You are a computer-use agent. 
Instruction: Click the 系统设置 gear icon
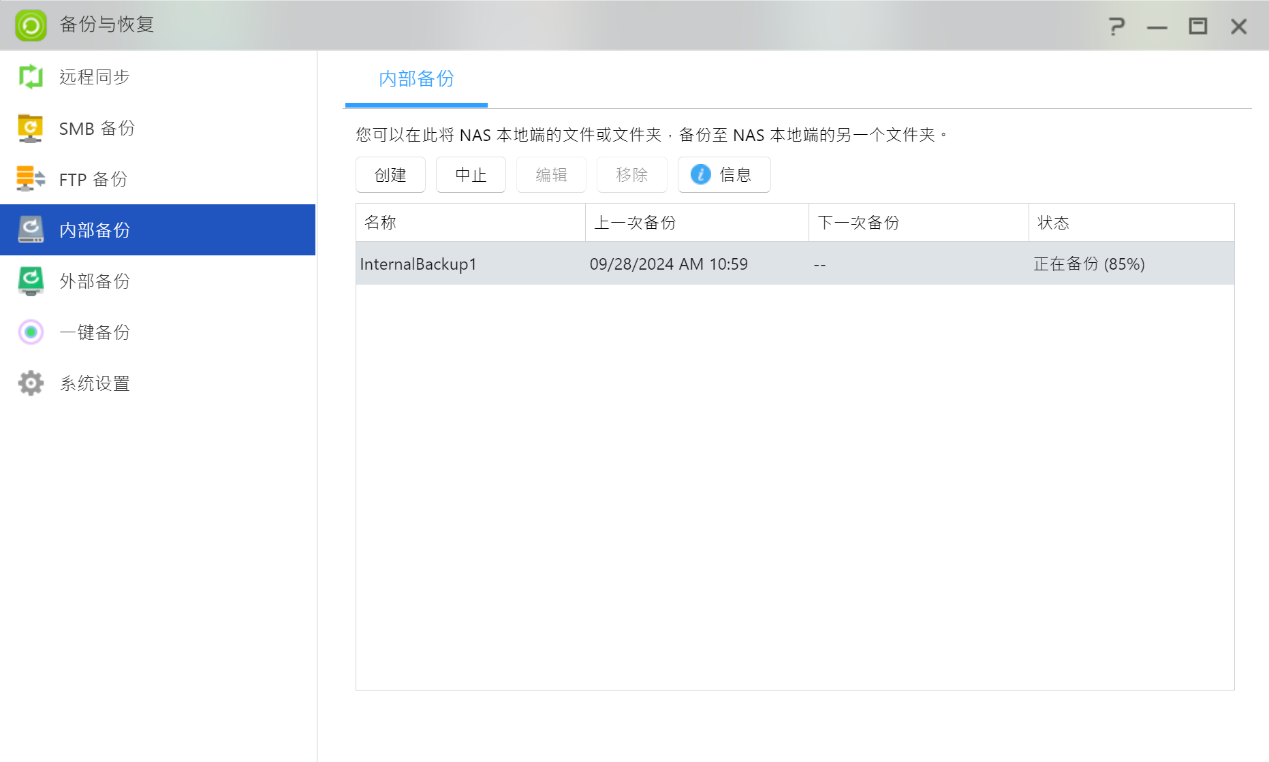[x=31, y=383]
